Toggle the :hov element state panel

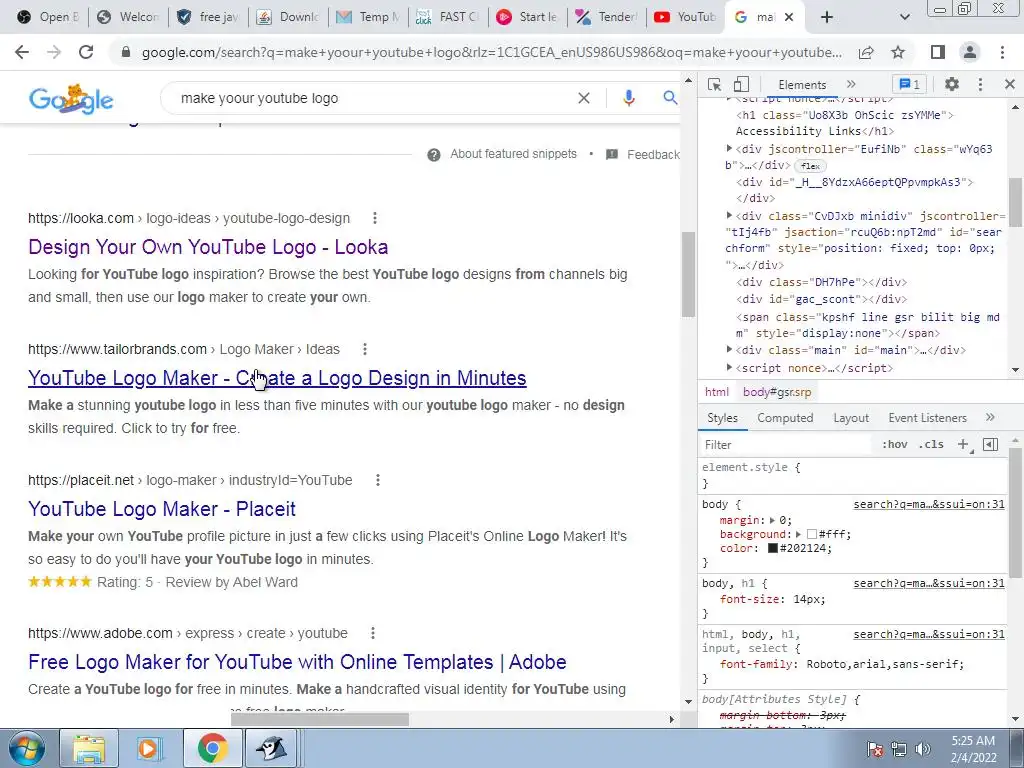pyautogui.click(x=895, y=445)
